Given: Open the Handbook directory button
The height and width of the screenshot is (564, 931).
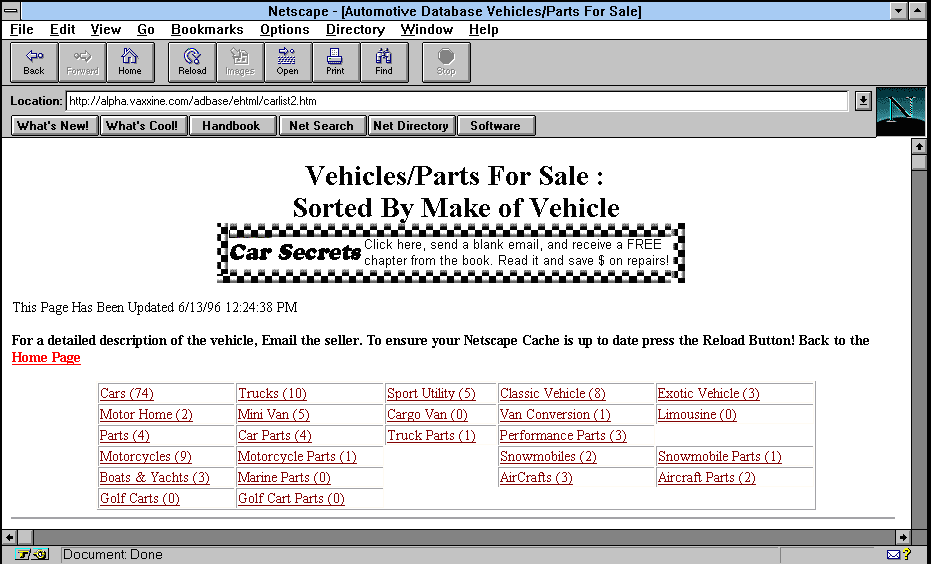Looking at the screenshot, I should 232,126.
